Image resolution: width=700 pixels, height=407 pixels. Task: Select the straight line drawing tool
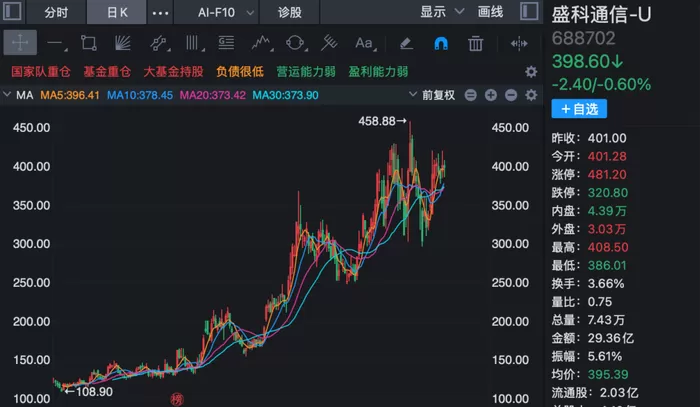(56, 43)
